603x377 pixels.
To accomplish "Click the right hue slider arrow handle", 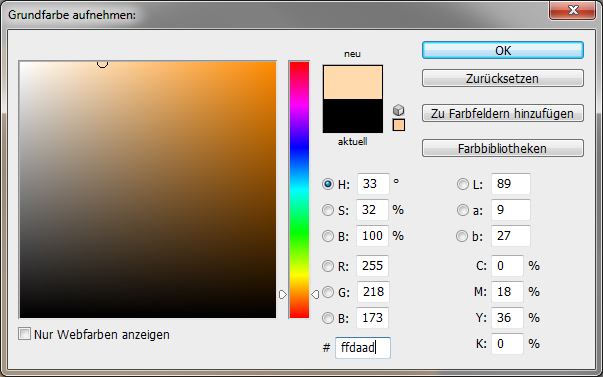I will pyautogui.click(x=315, y=295).
